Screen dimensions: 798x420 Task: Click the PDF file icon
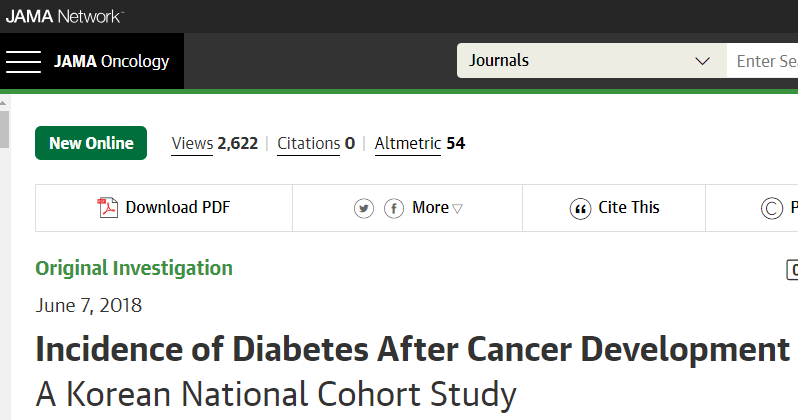point(107,208)
